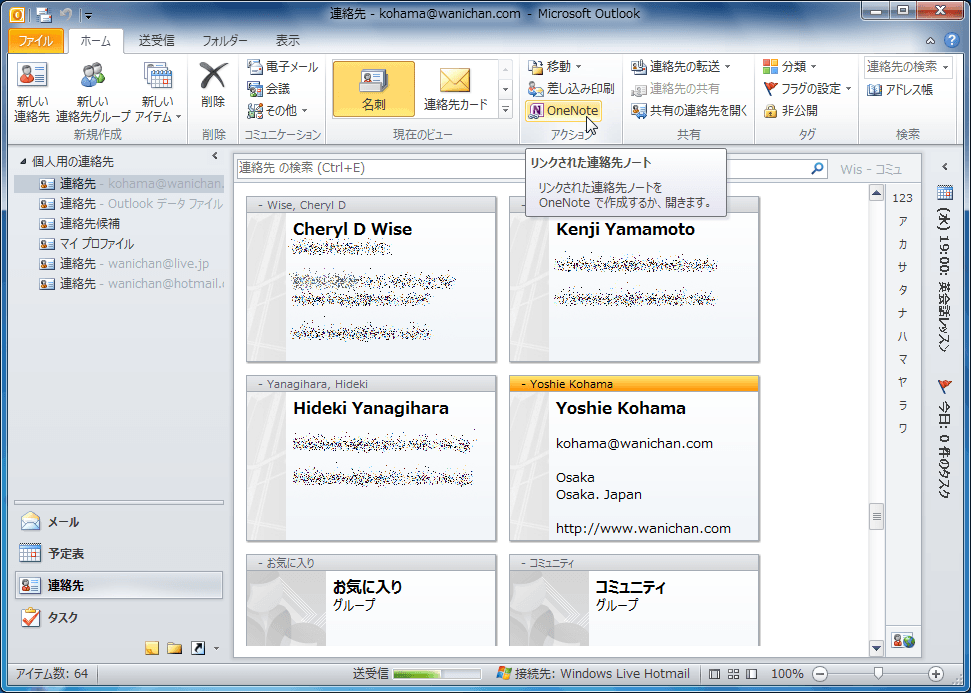Select 連絡先 - wanichan@live.jp folder
Image resolution: width=971 pixels, height=693 pixels.
[119, 264]
